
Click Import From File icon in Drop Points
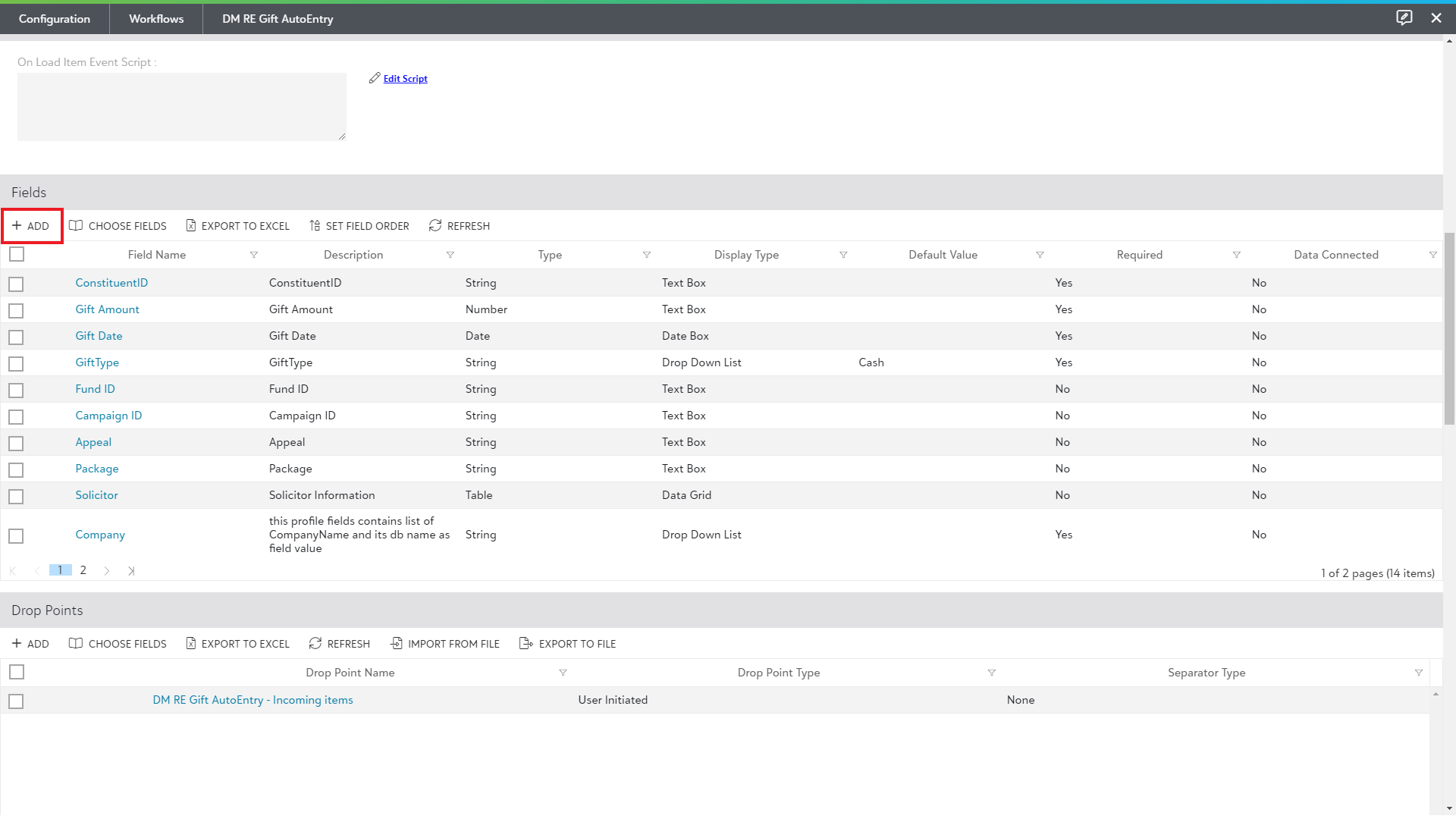[x=396, y=644]
